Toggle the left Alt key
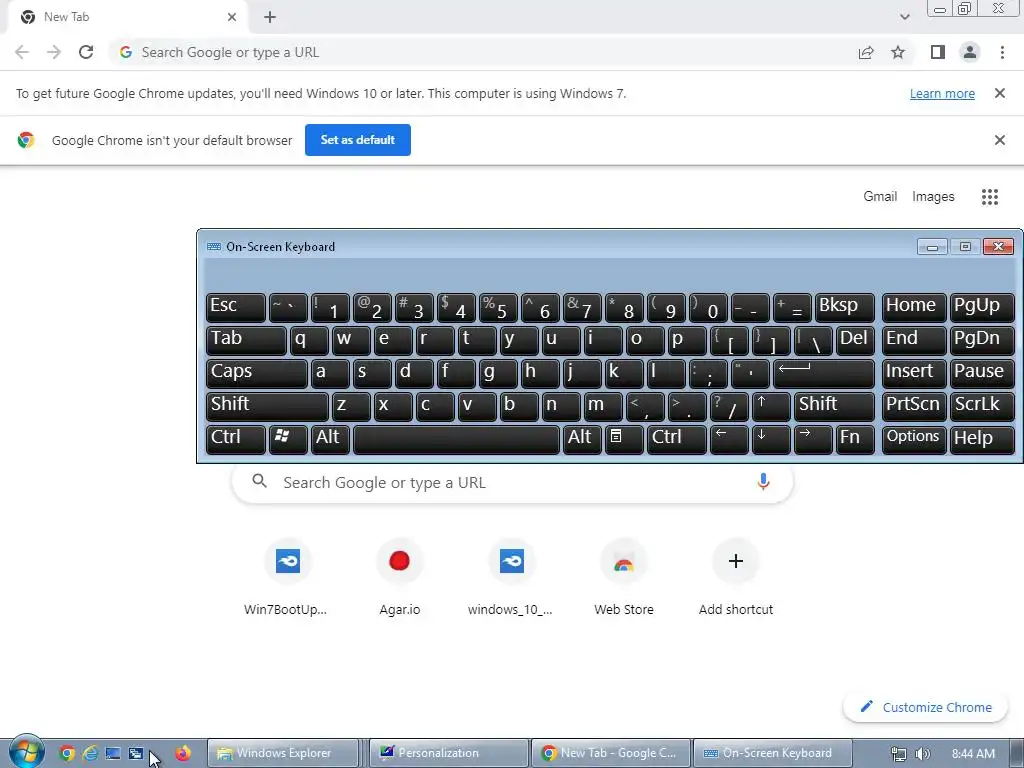The image size is (1024, 768). pyautogui.click(x=330, y=438)
